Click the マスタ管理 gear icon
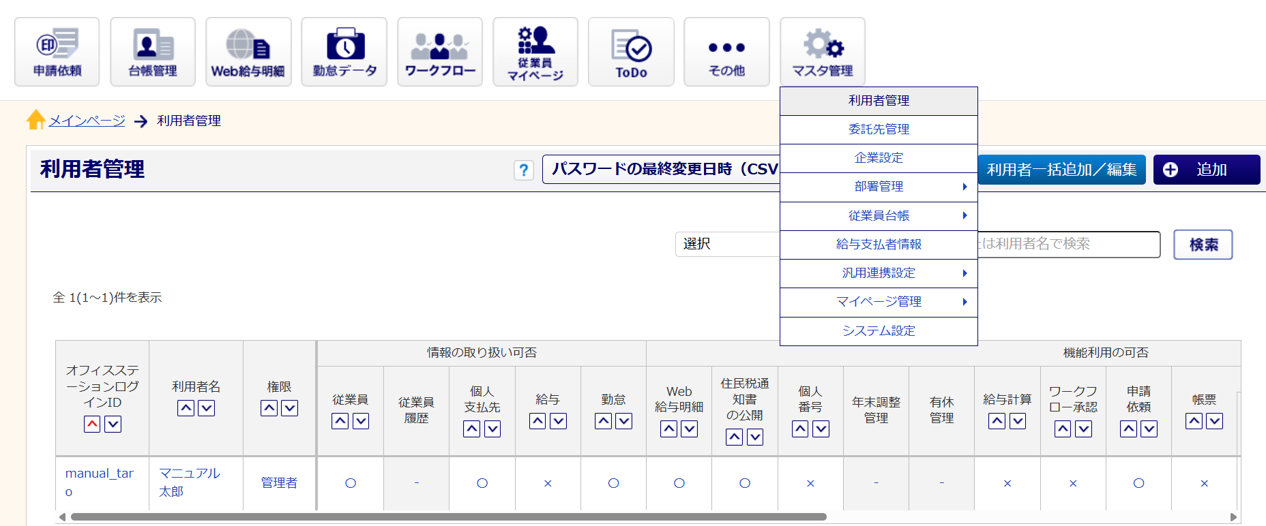This screenshot has height=526, width=1266. pyautogui.click(x=822, y=52)
